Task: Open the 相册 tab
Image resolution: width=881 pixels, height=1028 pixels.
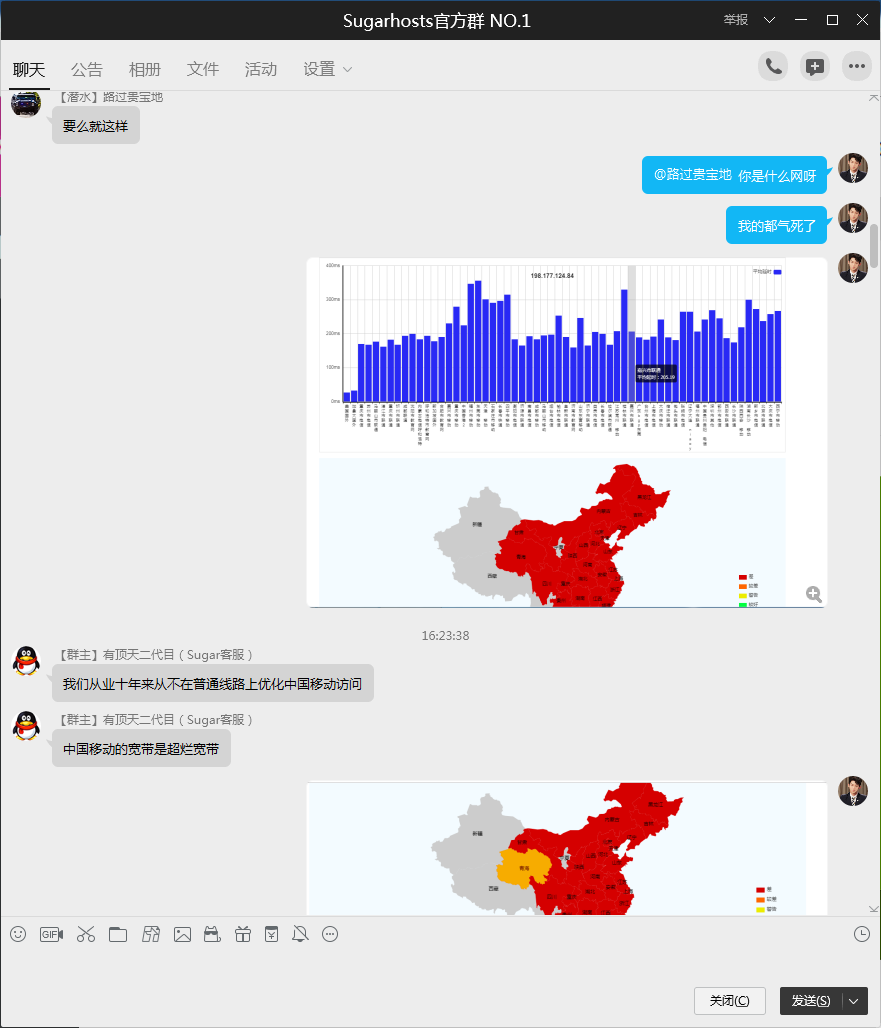Action: (144, 69)
